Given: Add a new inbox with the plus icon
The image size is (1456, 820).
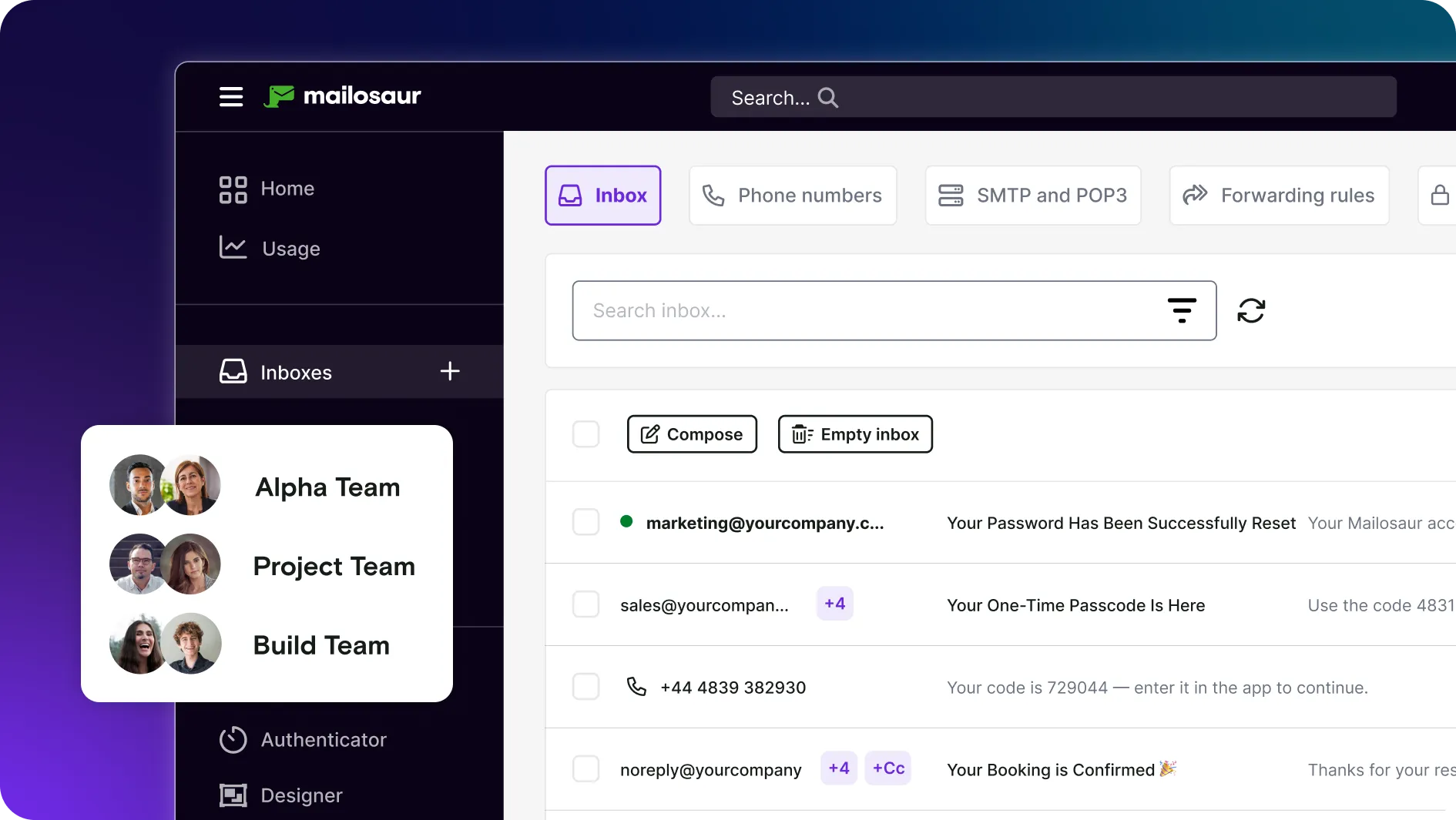Looking at the screenshot, I should (x=449, y=372).
